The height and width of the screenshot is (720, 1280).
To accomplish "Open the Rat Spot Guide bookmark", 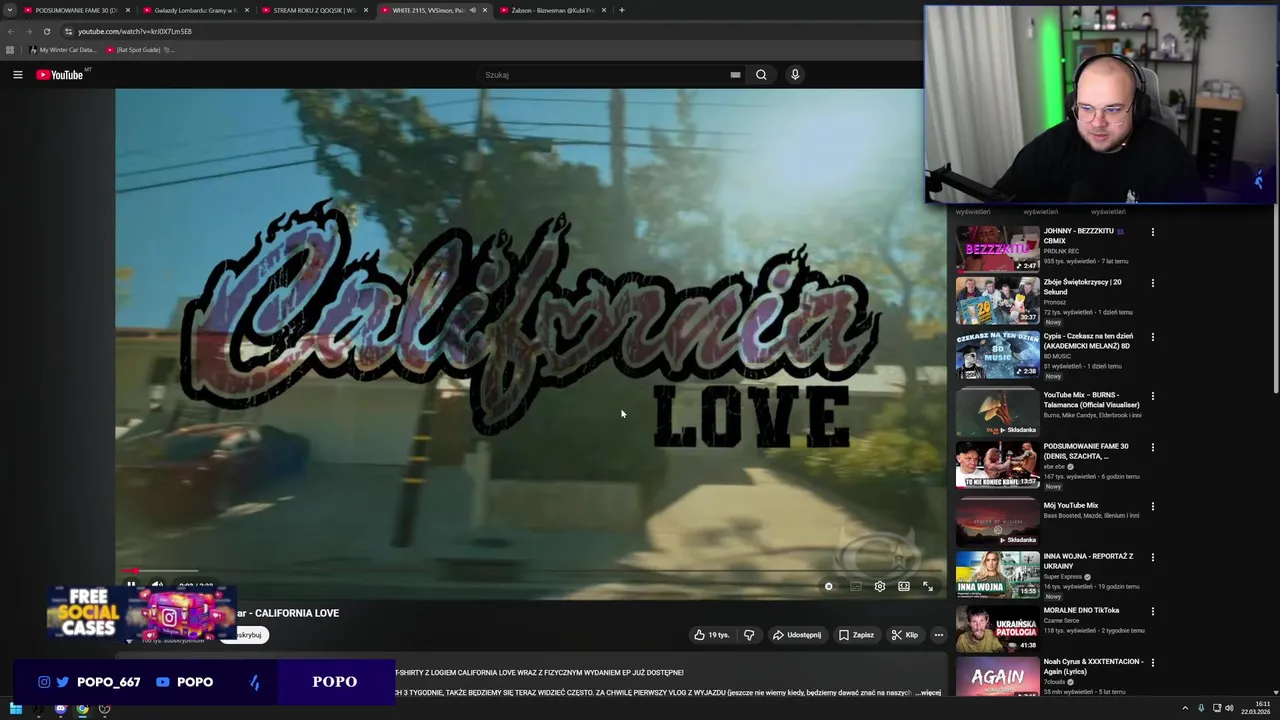I will 139,50.
